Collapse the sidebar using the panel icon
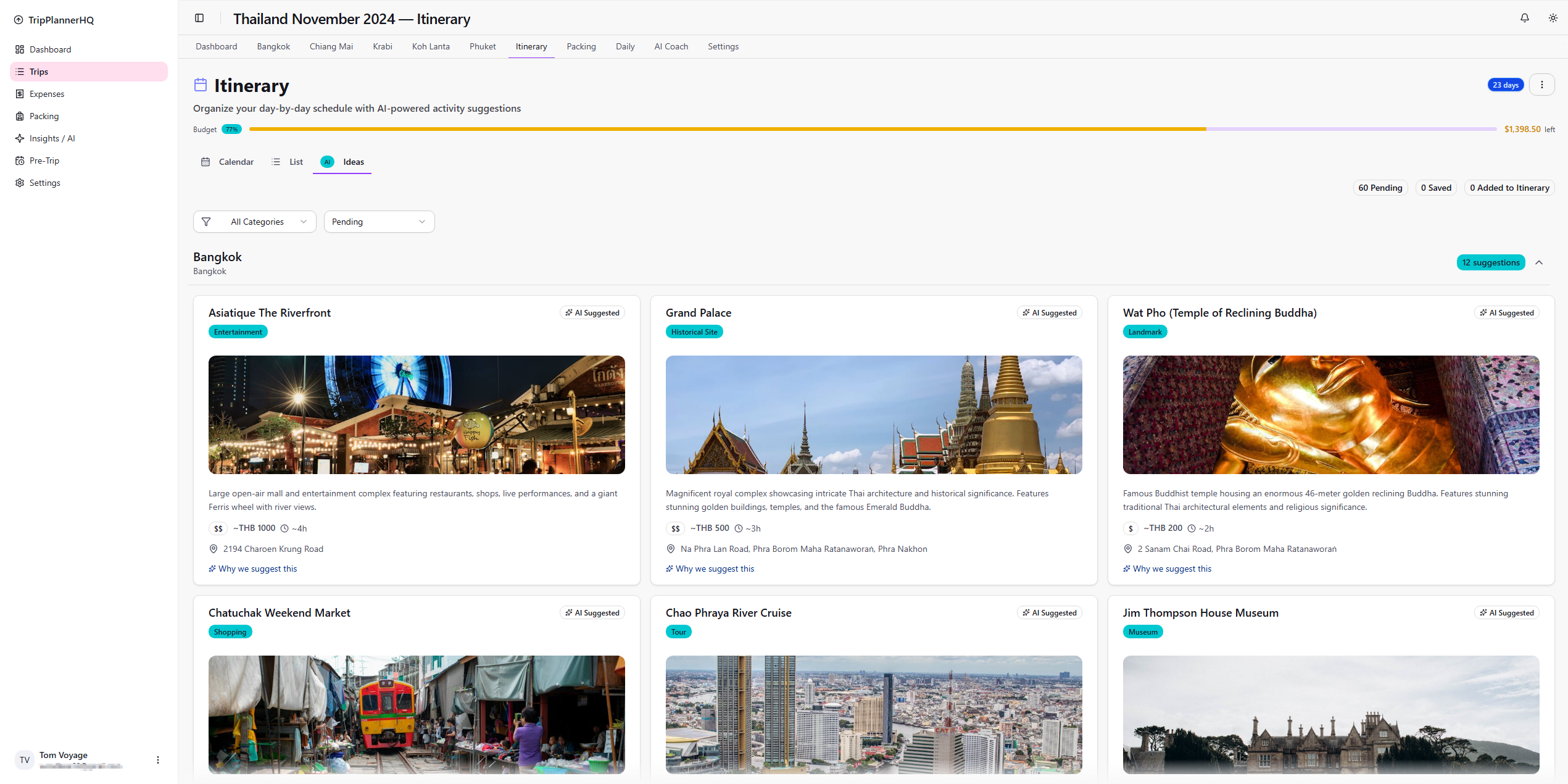 coord(199,18)
